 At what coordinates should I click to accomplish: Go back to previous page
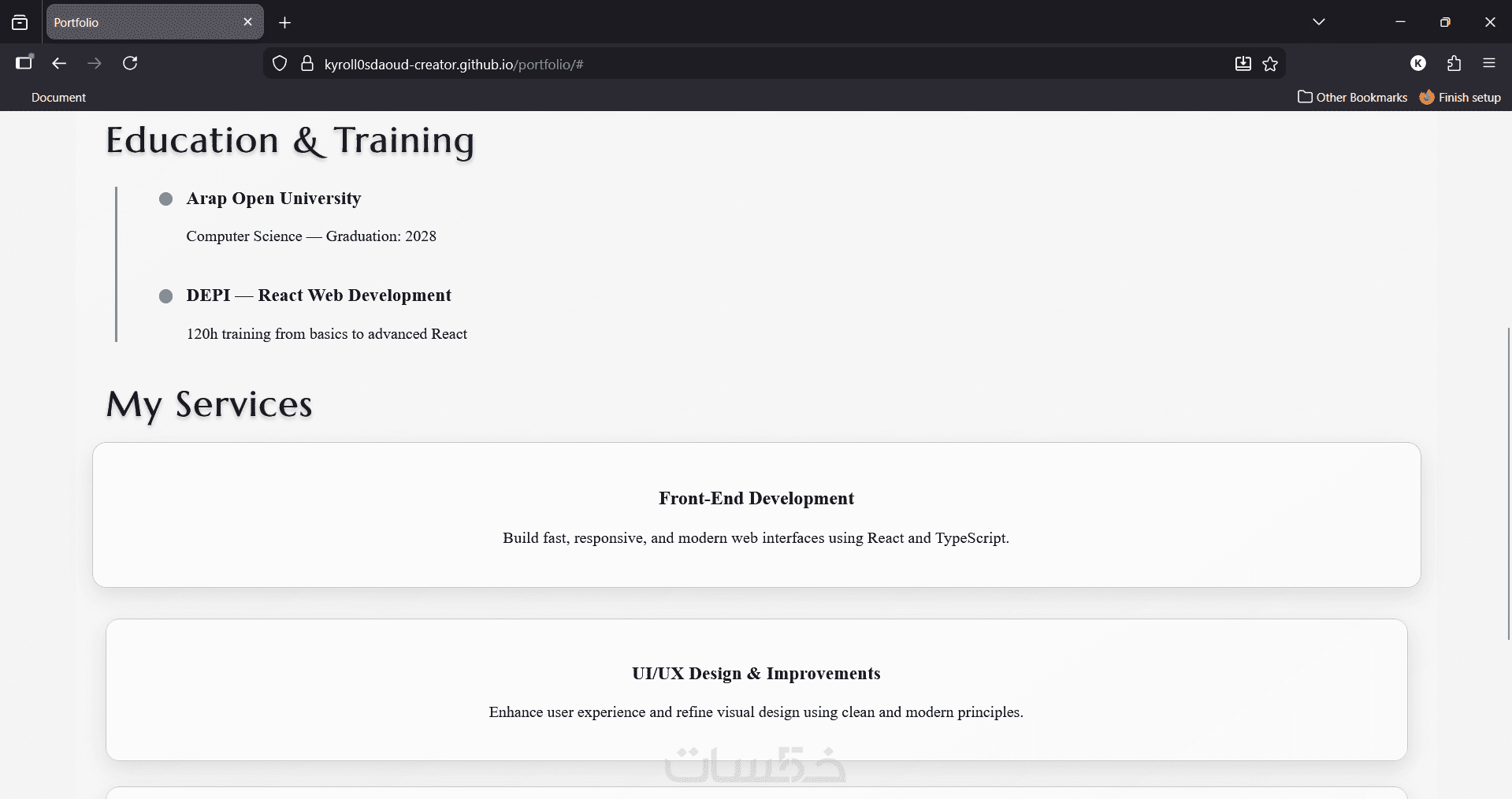[59, 63]
